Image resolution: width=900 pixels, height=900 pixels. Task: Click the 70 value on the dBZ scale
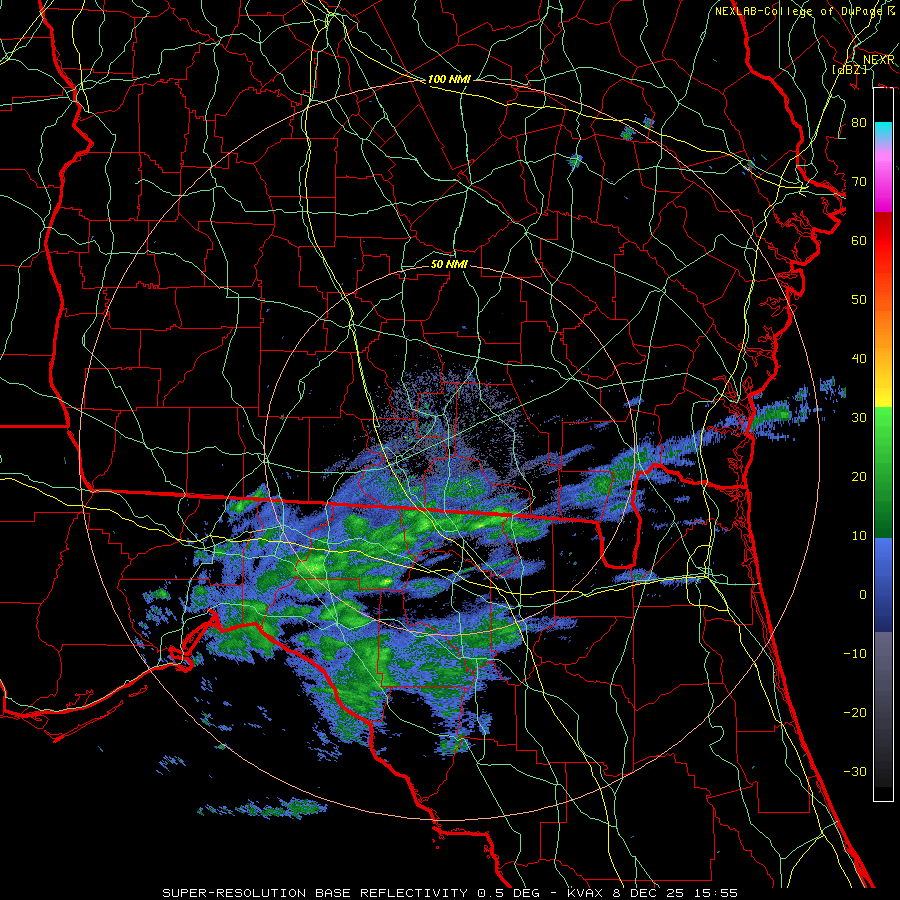click(859, 181)
